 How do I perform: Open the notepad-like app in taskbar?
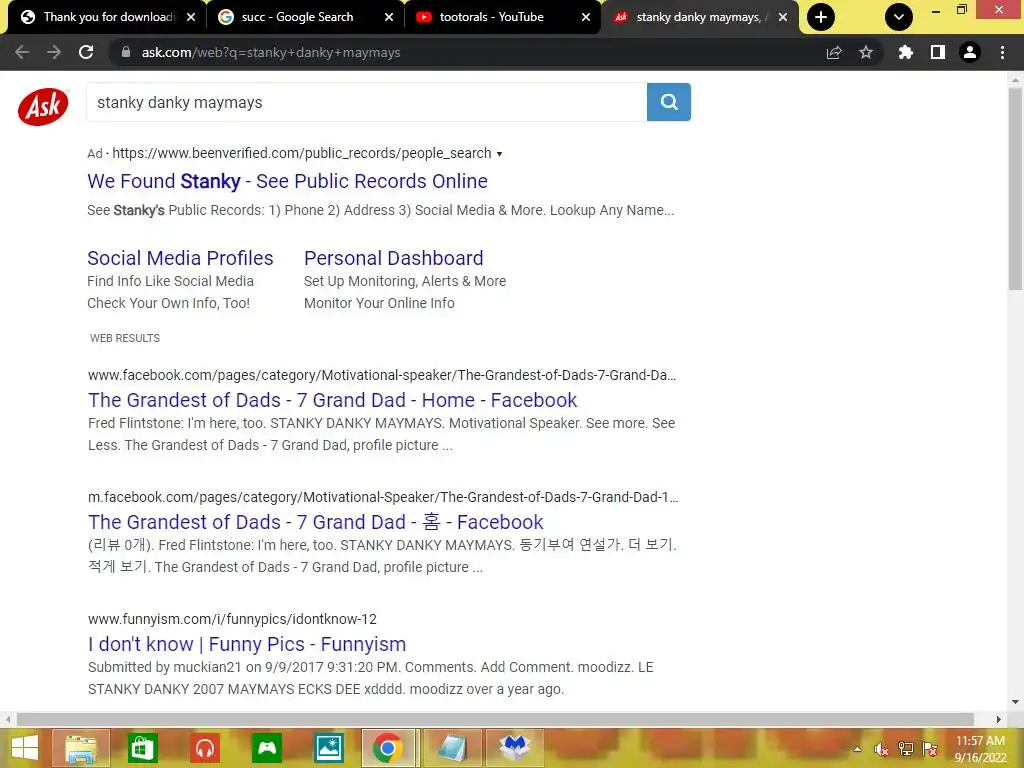click(x=453, y=748)
